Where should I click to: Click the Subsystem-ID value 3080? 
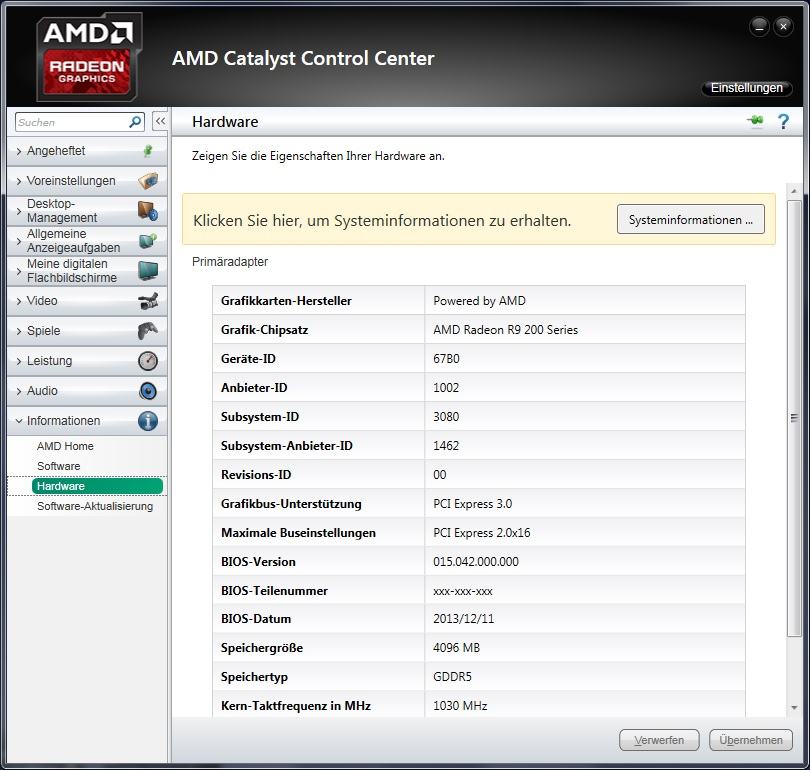(446, 416)
